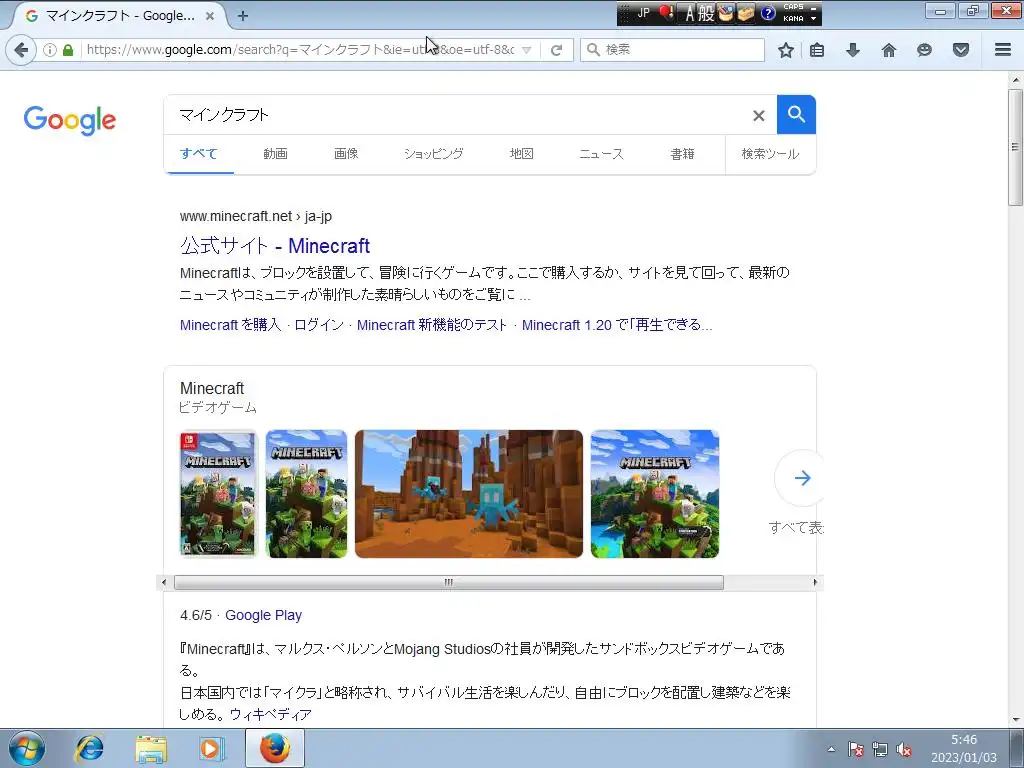Click the すべて表示 link
1024x768 pixels.
pos(796,528)
